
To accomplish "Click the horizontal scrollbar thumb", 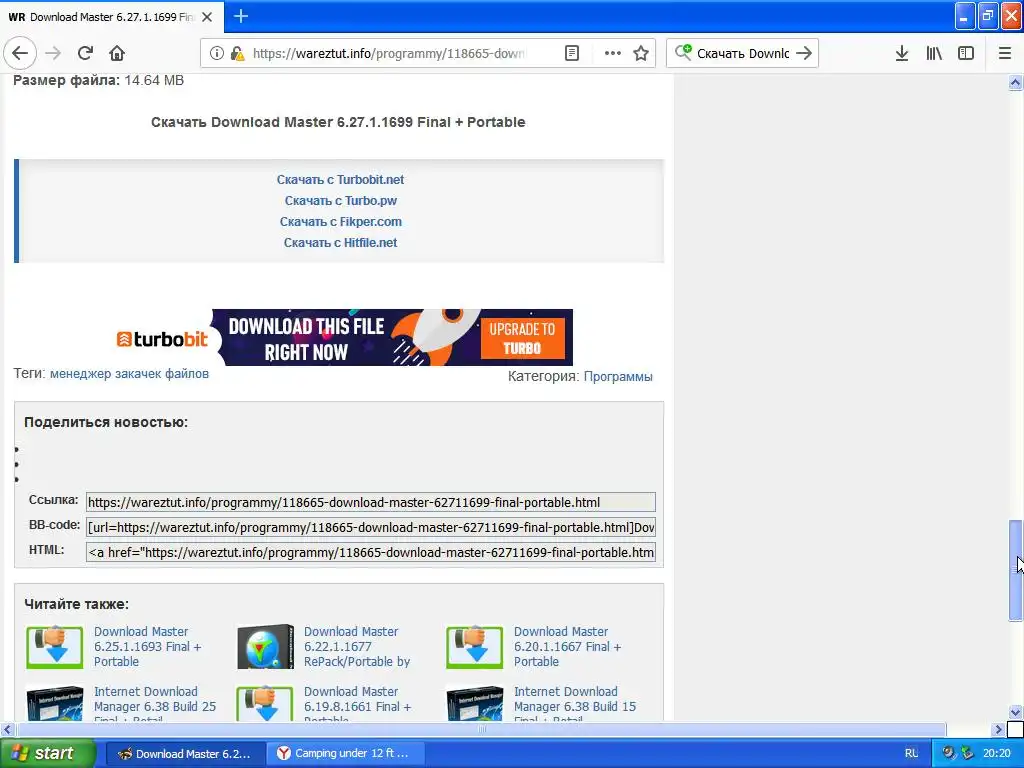I will click(x=481, y=729).
